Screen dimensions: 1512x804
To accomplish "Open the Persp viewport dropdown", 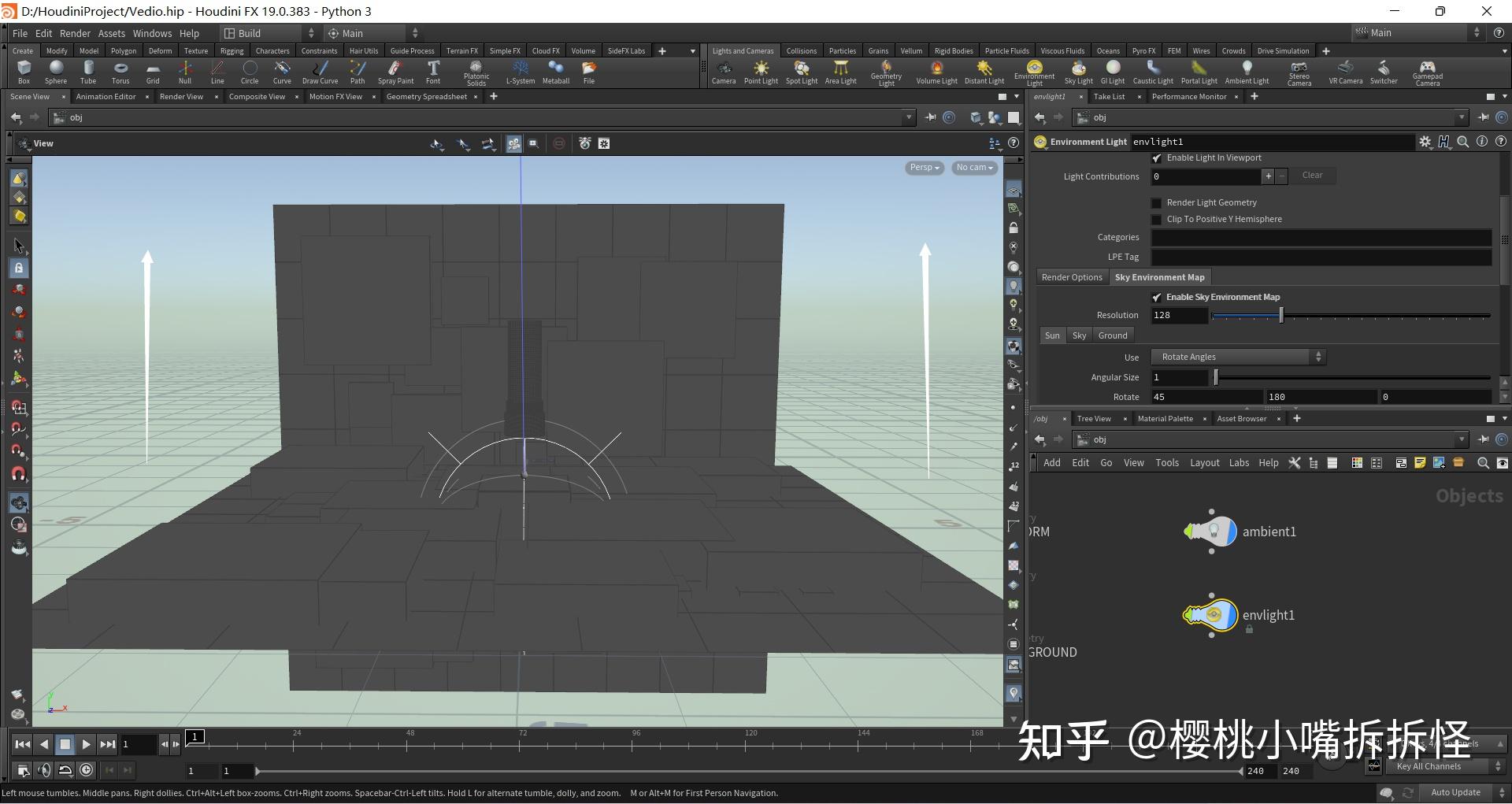I will (923, 167).
